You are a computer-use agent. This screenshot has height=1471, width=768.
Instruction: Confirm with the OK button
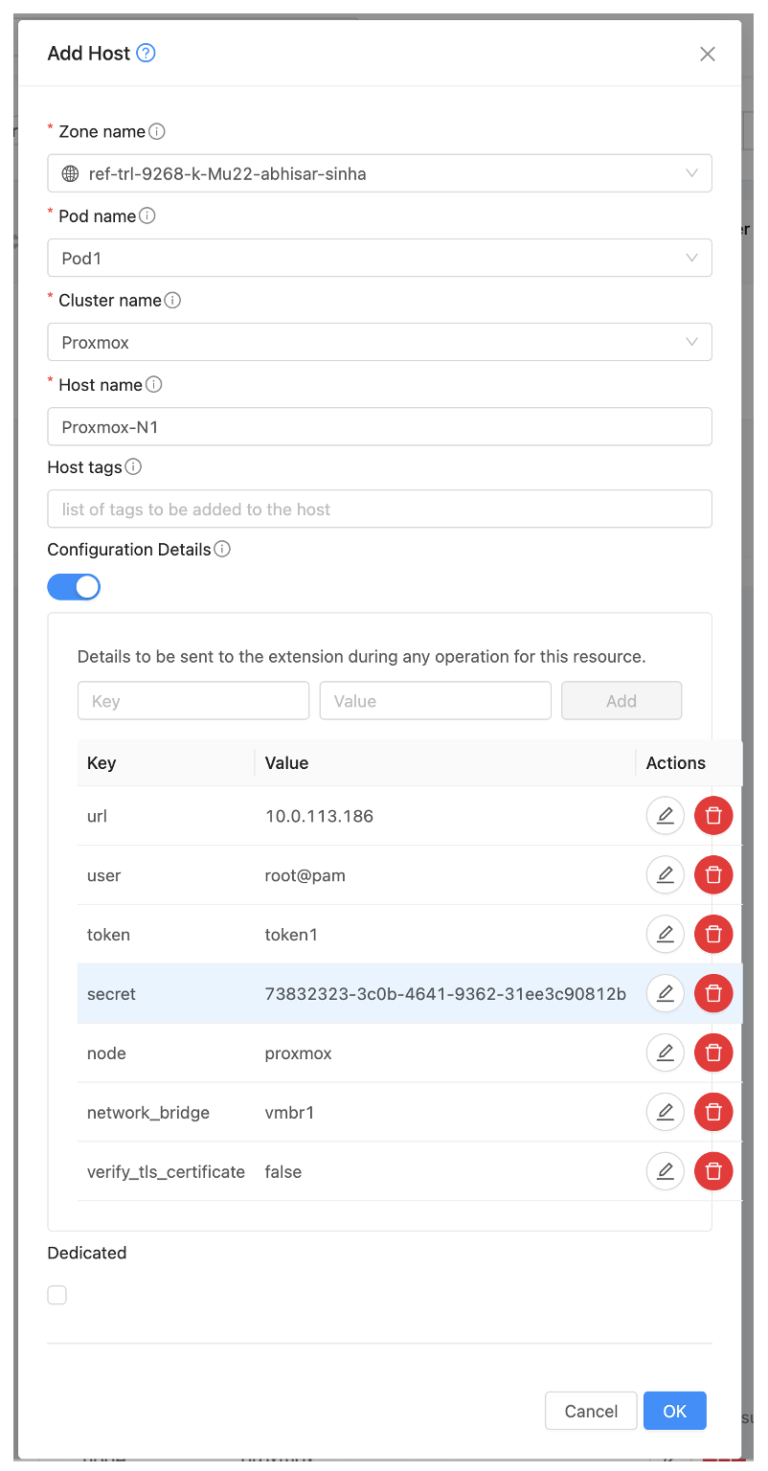coord(675,1411)
